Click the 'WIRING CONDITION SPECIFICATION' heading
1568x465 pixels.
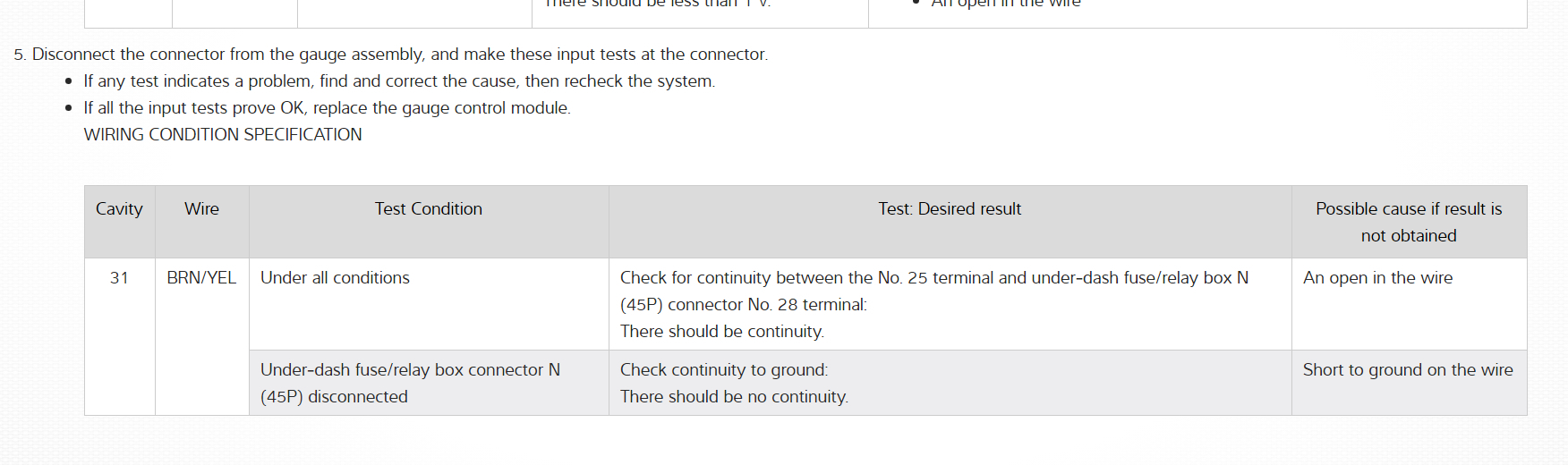coord(223,135)
